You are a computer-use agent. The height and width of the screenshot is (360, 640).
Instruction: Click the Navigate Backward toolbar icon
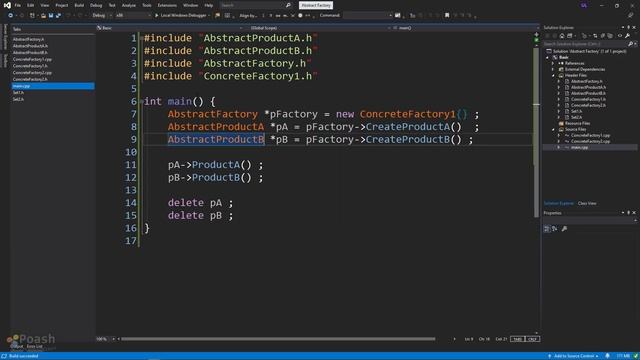point(10,16)
